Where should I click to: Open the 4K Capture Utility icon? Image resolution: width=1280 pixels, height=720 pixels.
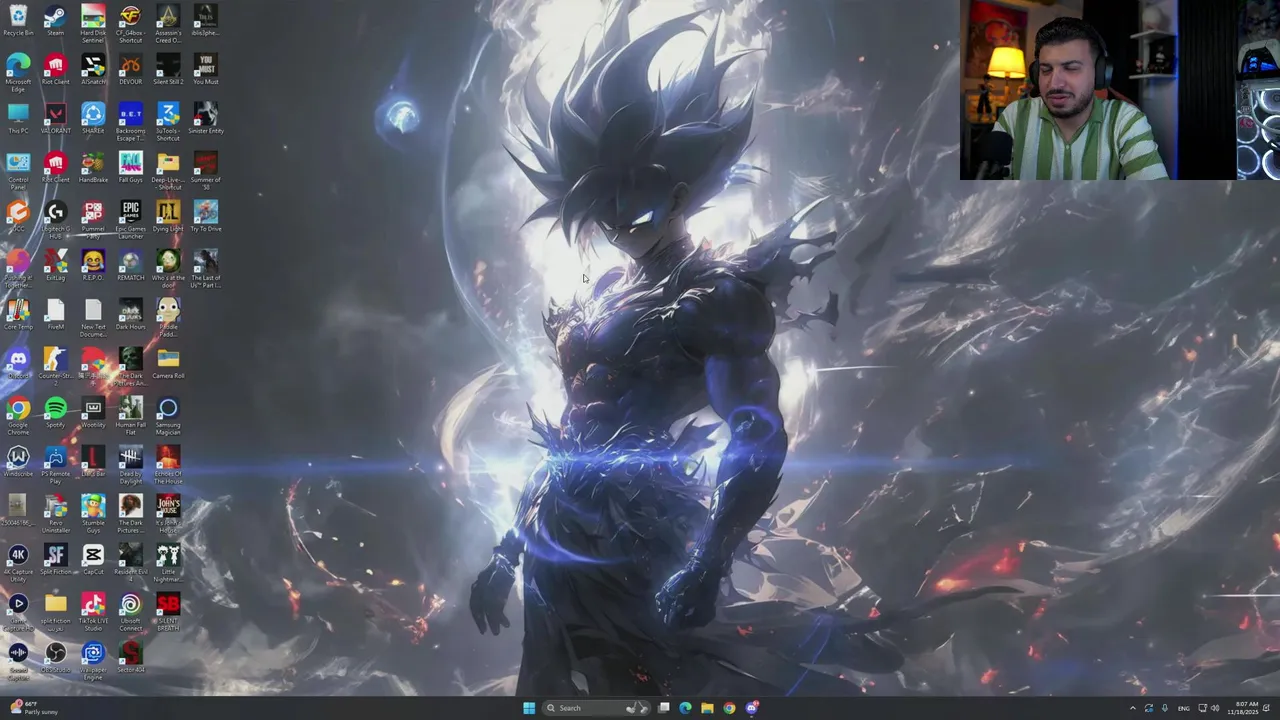tap(18, 563)
